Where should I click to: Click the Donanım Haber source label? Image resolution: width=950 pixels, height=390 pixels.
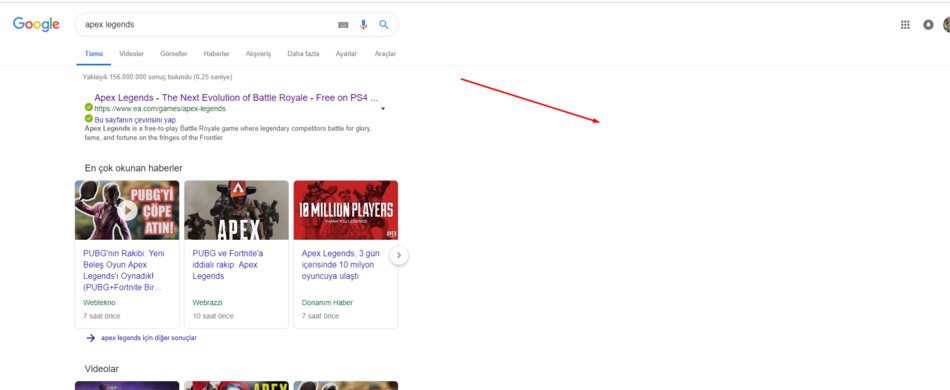(x=327, y=303)
